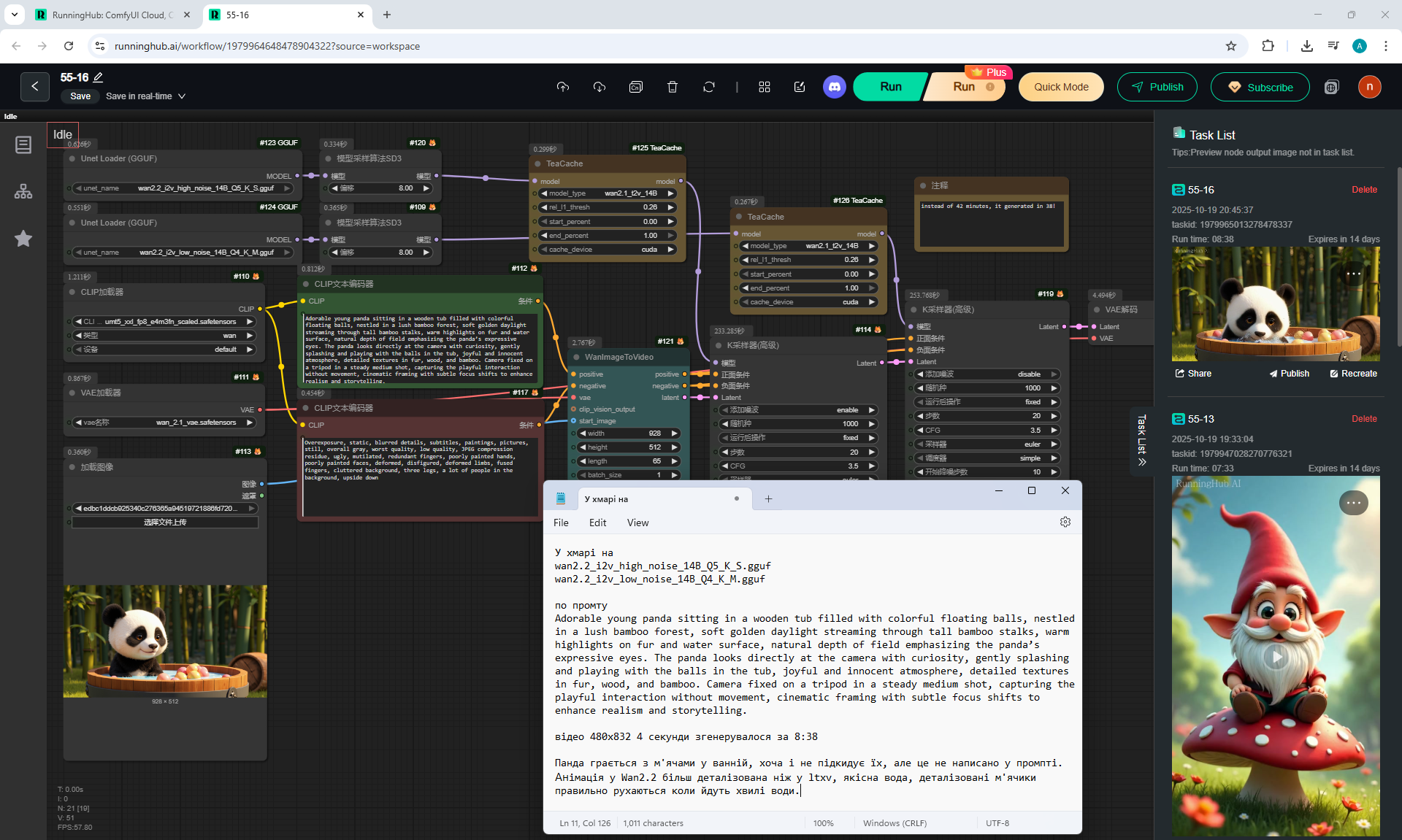Open the Discord icon link
Image resolution: width=1402 pixels, height=840 pixels.
(x=834, y=87)
